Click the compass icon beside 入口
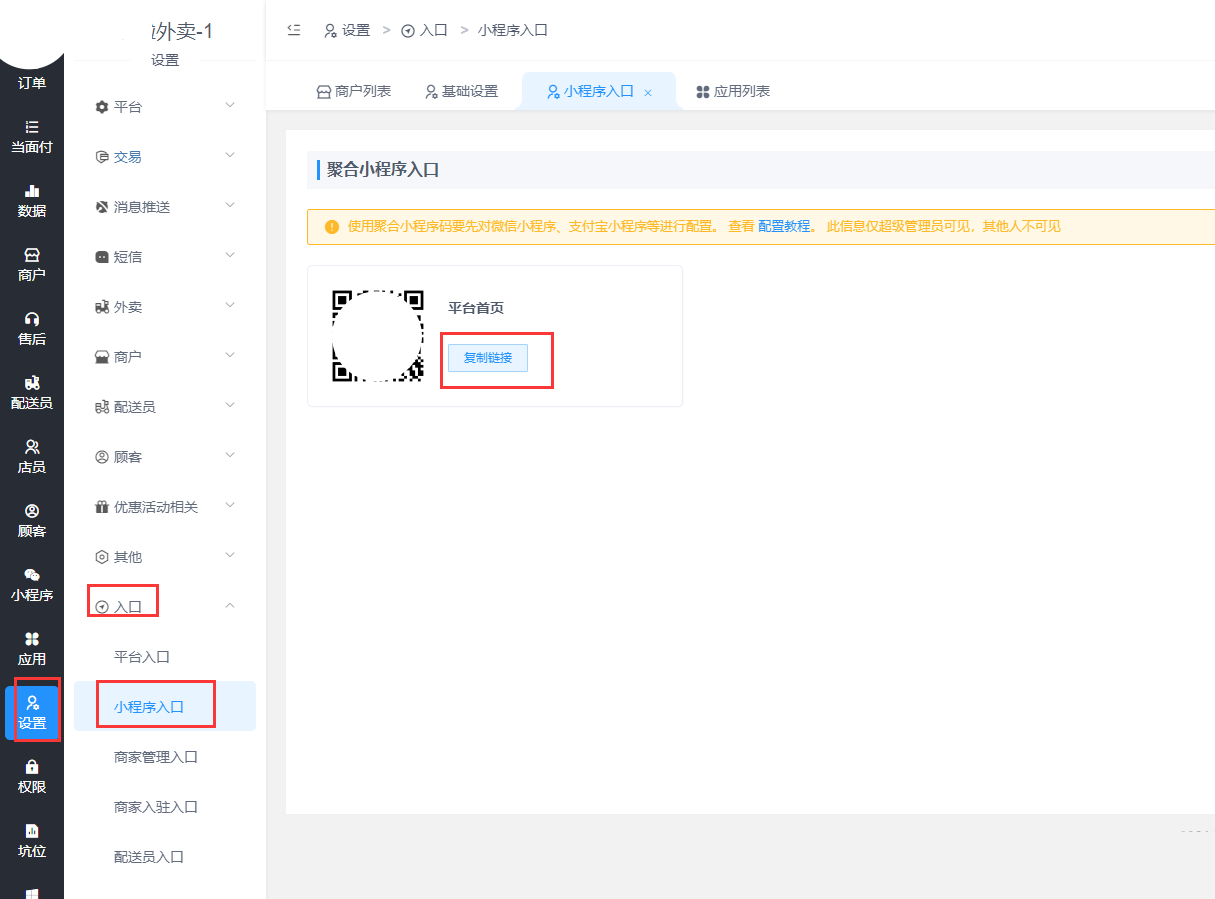The width and height of the screenshot is (1215, 899). (101, 607)
